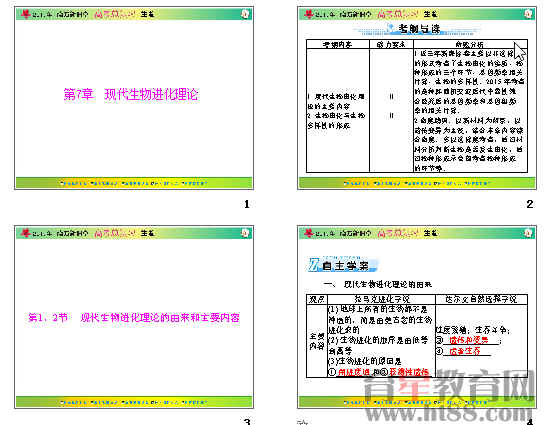Click the home icon on slide 4 header
This screenshot has height=425, width=550.
[528, 233]
